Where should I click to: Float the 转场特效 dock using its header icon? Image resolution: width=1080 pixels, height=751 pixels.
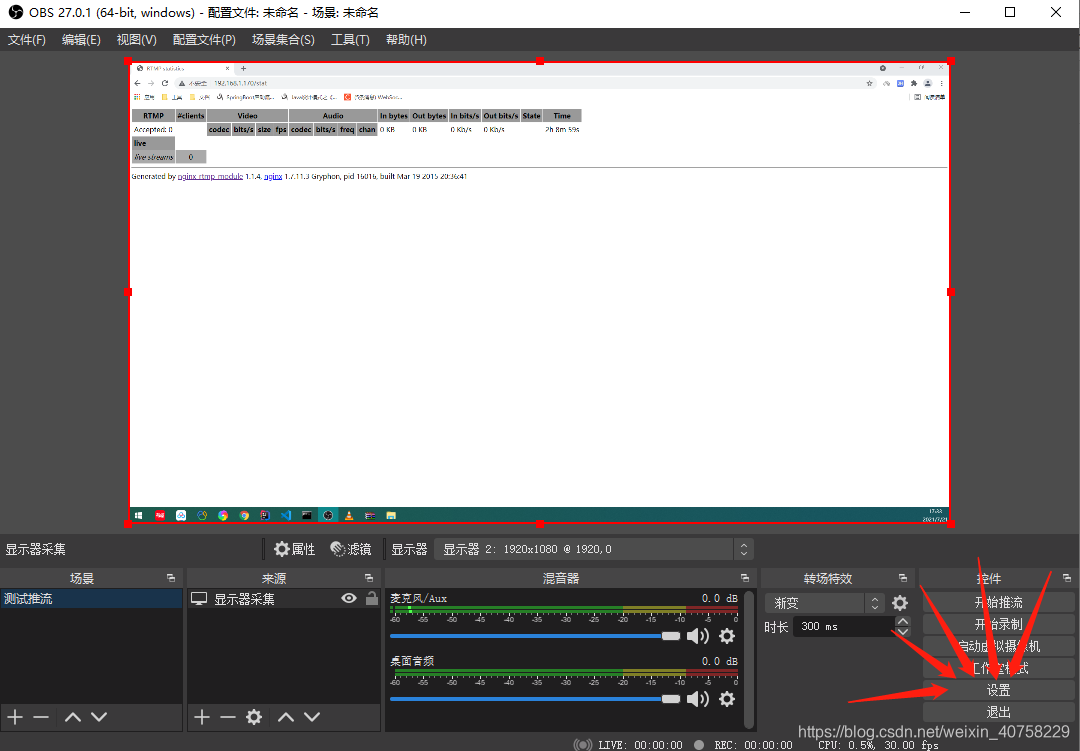(902, 578)
